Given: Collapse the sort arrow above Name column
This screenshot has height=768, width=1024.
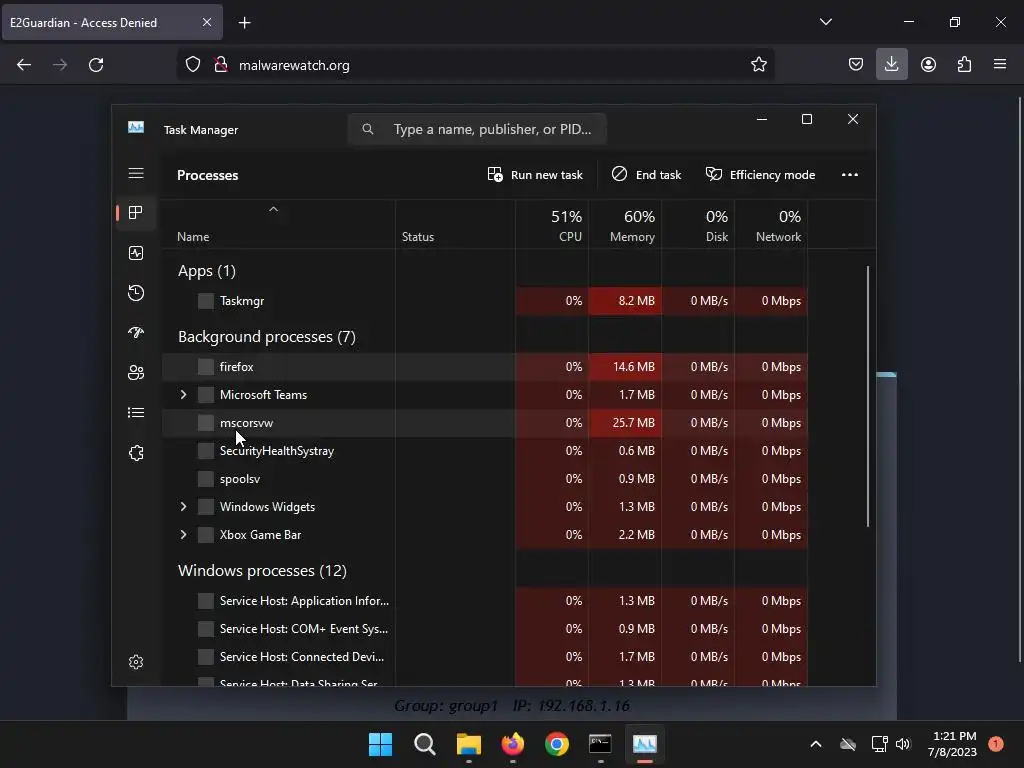Looking at the screenshot, I should 274,209.
